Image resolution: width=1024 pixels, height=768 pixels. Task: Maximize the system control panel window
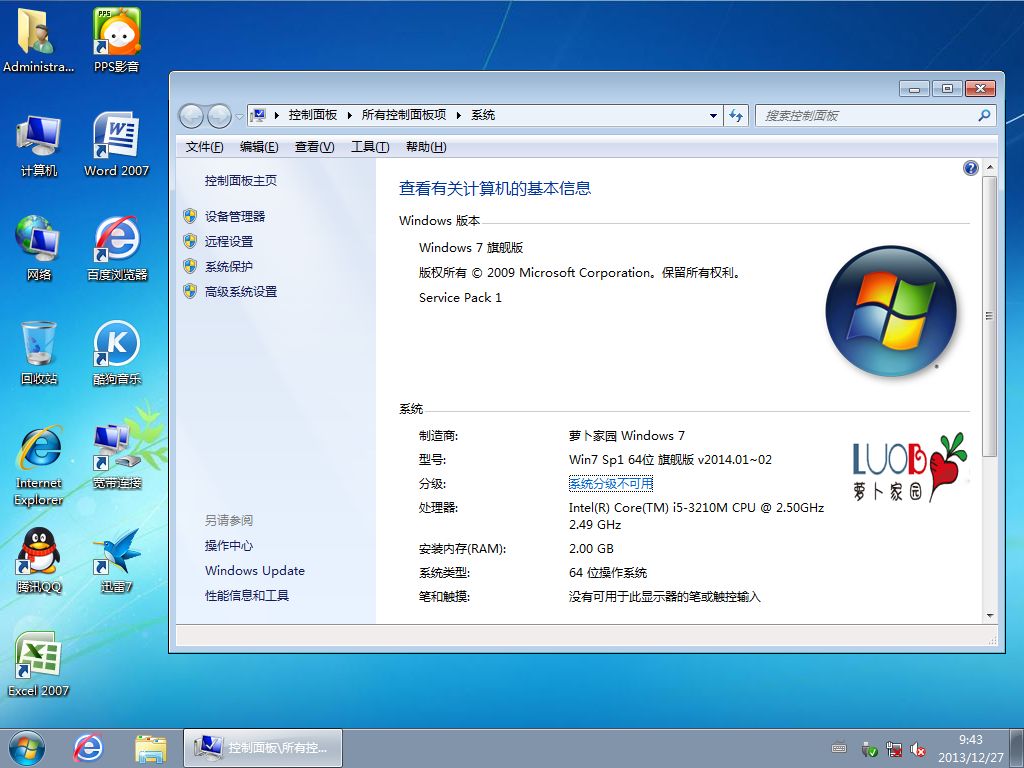tap(947, 89)
